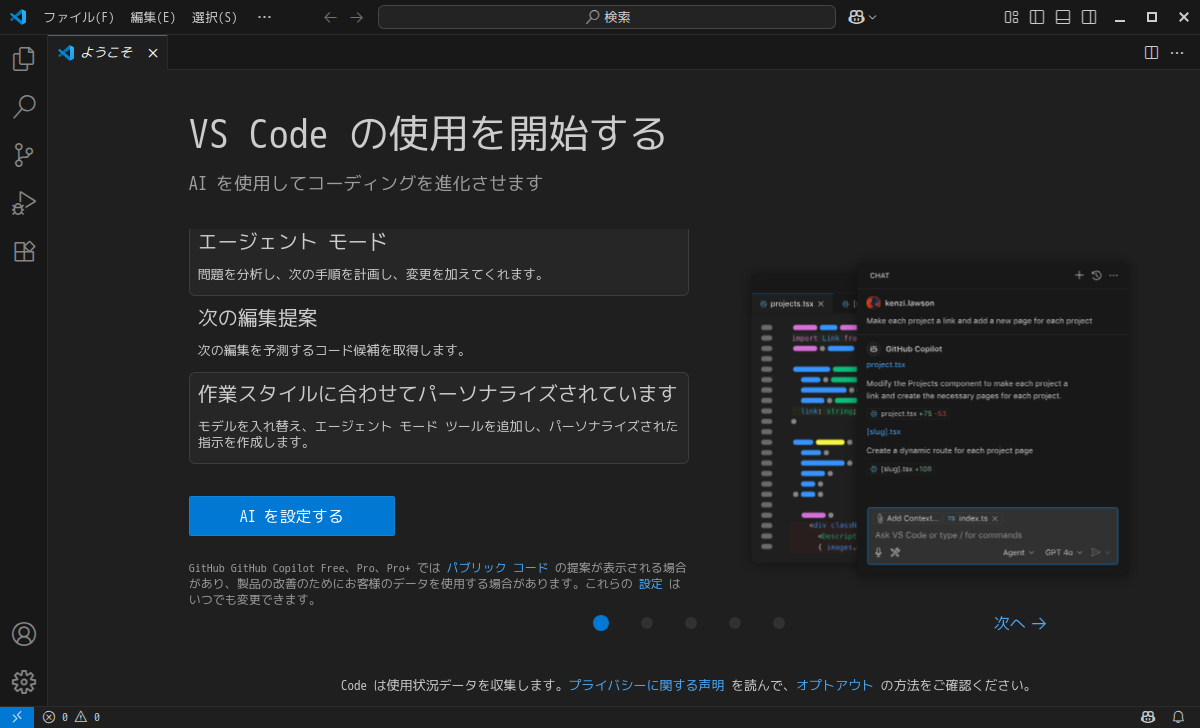
Task: Open the オプトアウト link
Action: pyautogui.click(x=835, y=686)
